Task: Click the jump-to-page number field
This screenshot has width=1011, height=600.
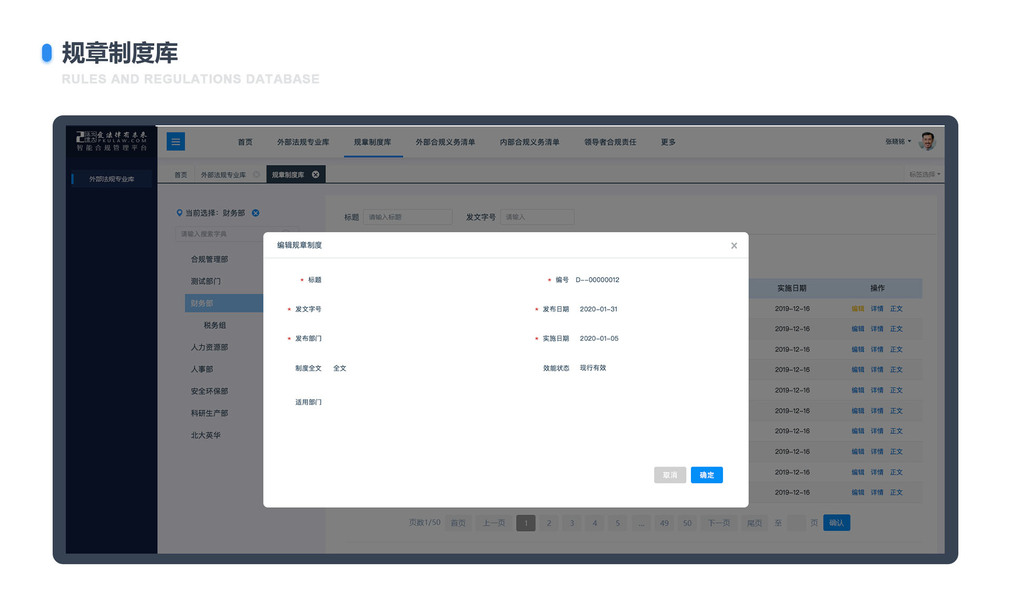Action: point(797,523)
